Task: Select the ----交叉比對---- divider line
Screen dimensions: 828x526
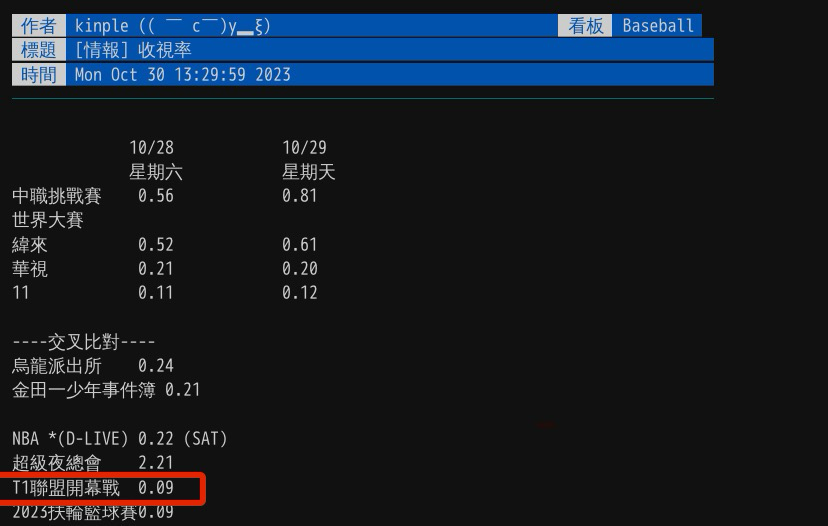Action: click(83, 342)
